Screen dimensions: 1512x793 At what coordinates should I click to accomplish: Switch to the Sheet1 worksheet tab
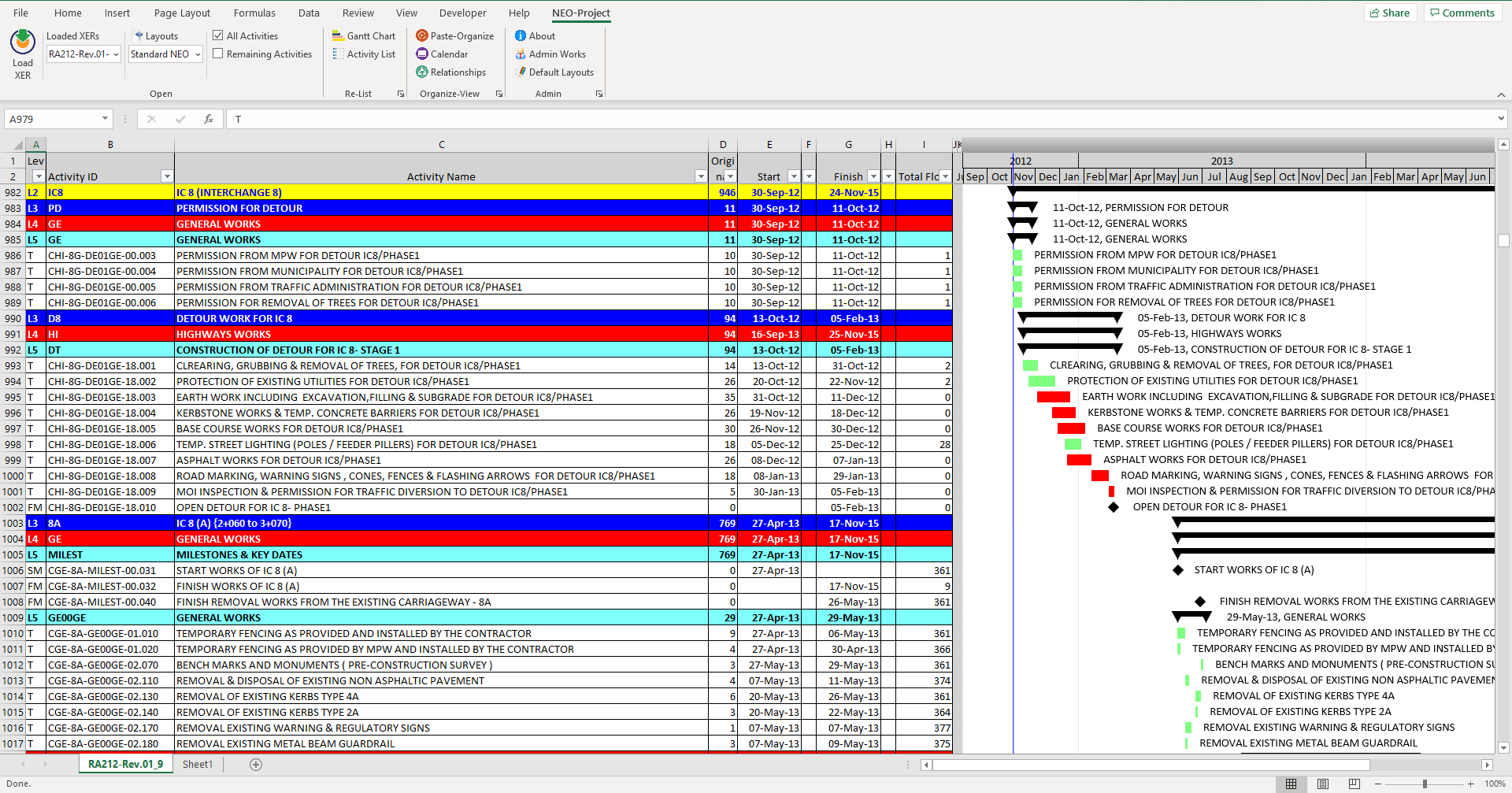198,763
